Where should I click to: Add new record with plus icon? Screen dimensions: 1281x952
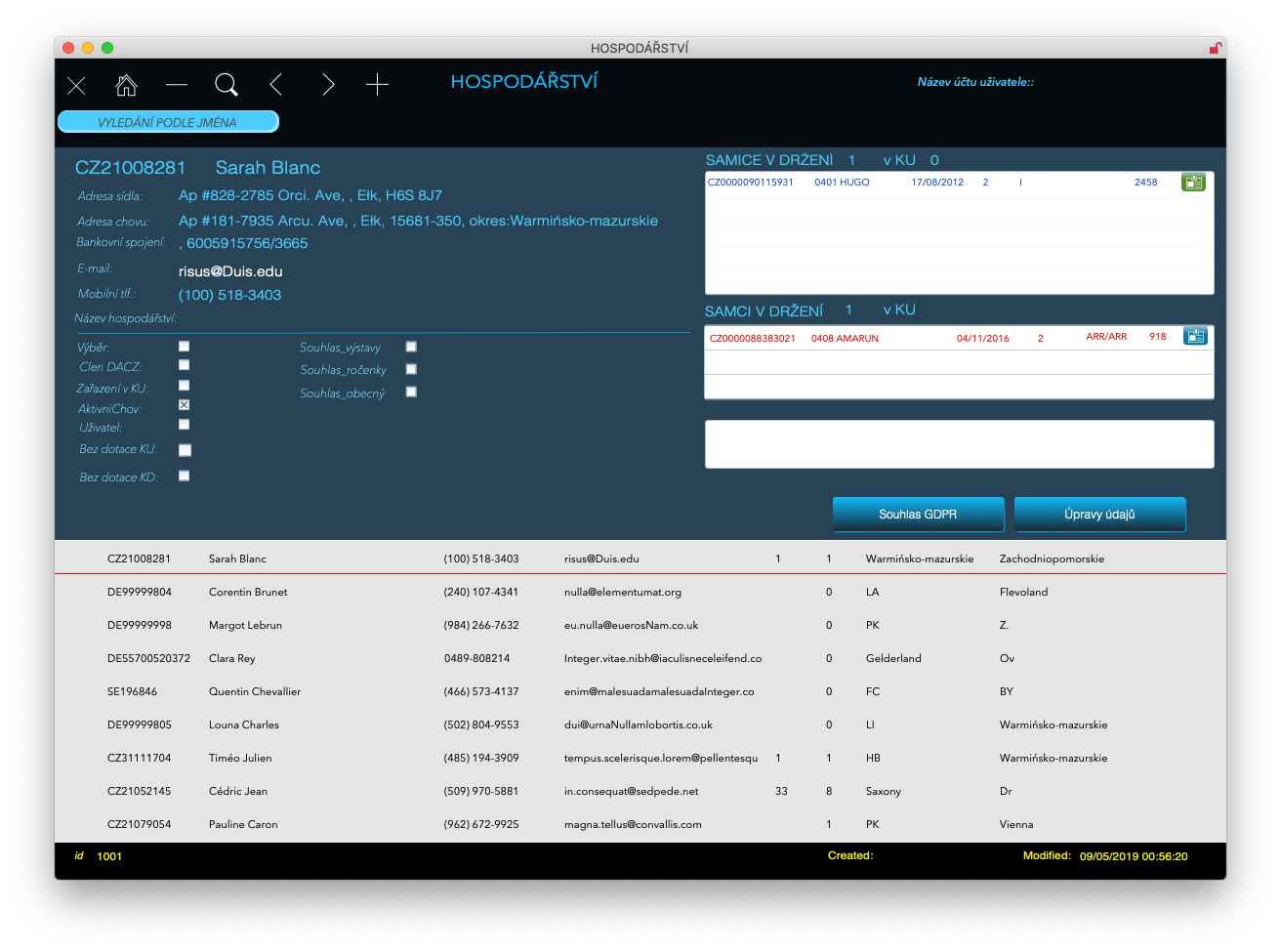377,85
